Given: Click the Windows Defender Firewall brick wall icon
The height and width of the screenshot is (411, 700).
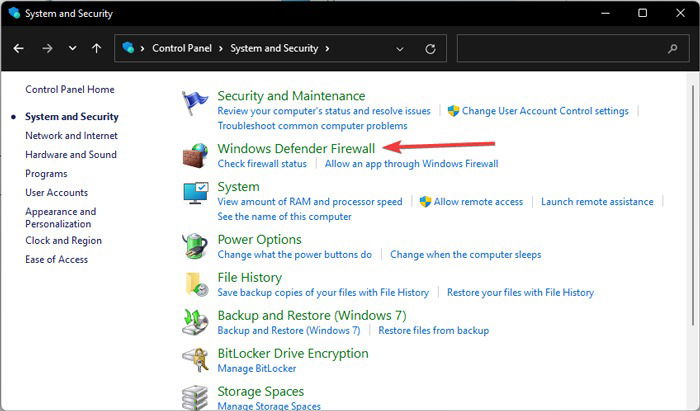Looking at the screenshot, I should pyautogui.click(x=195, y=155).
